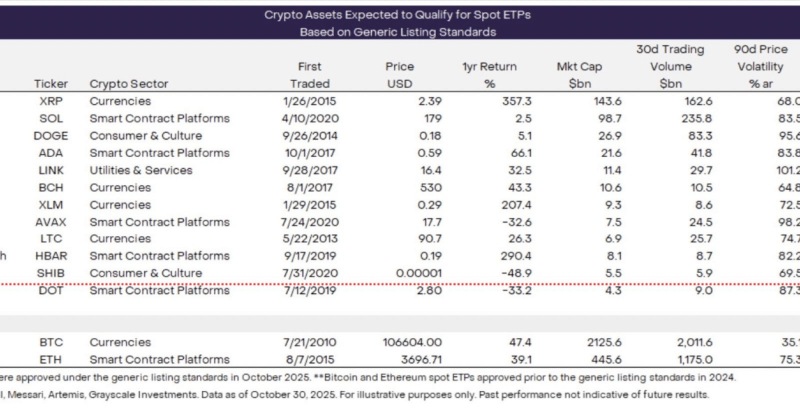The image size is (800, 412).
Task: Click AVAX first traded date 7/24/2020
Action: pos(307,222)
